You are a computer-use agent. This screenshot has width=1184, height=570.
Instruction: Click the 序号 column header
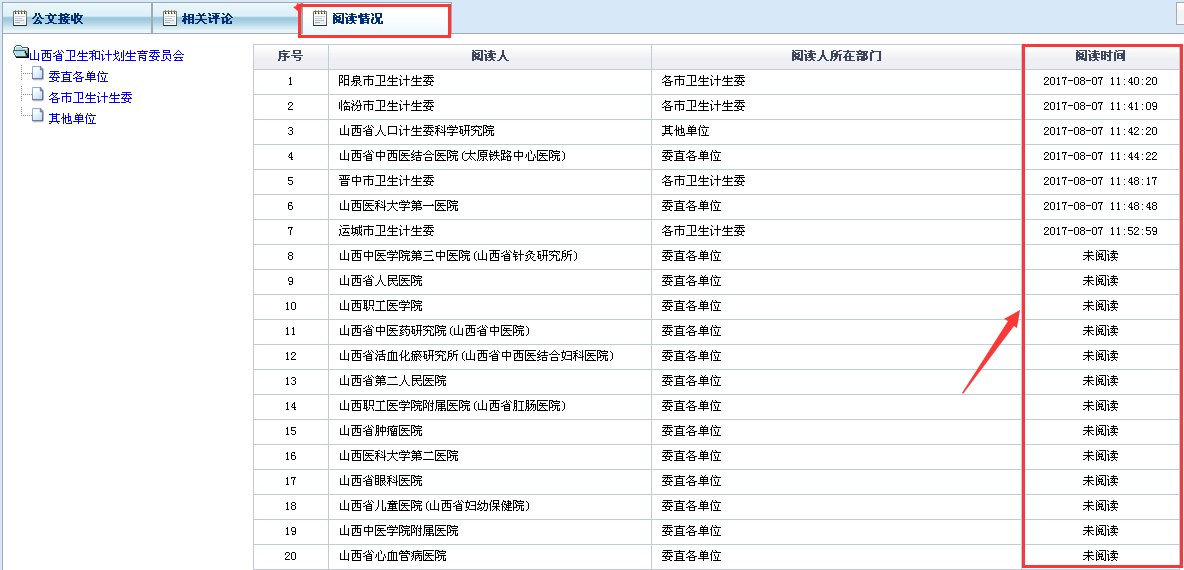coord(290,56)
